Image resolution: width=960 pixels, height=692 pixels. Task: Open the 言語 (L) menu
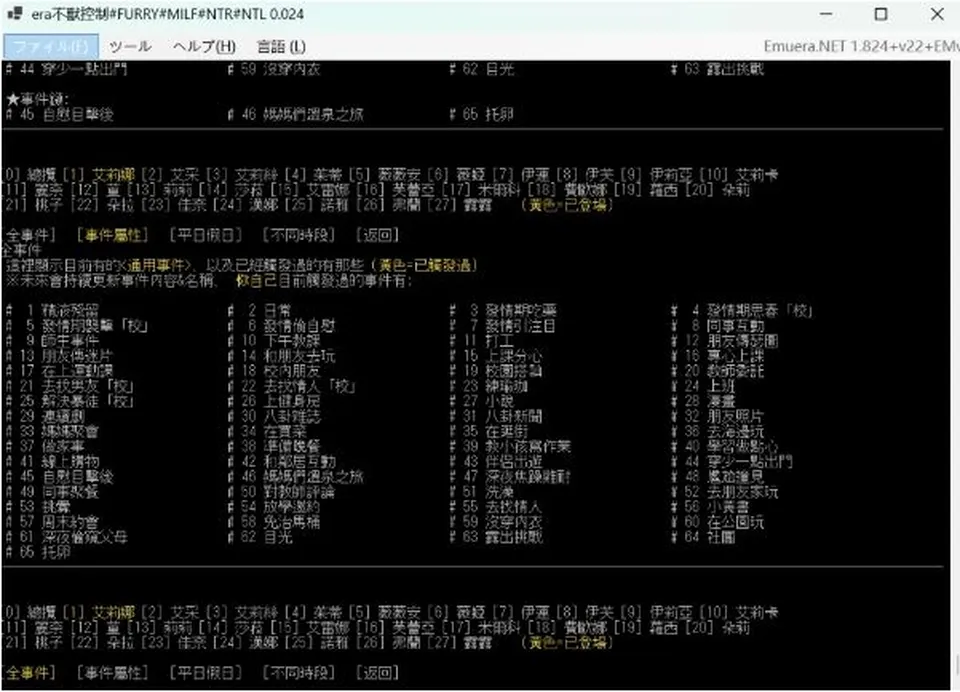(x=281, y=47)
